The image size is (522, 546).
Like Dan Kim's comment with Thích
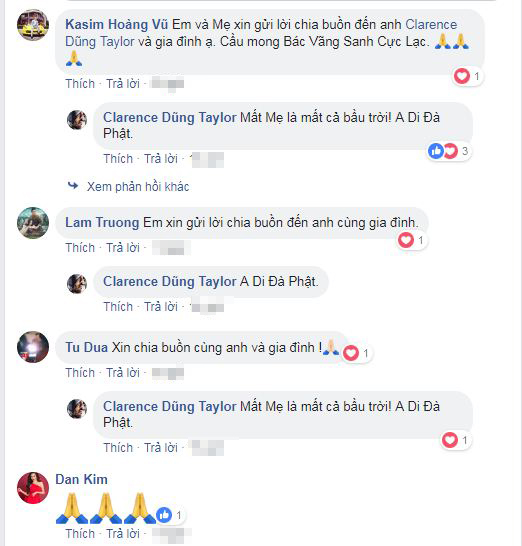[80, 533]
